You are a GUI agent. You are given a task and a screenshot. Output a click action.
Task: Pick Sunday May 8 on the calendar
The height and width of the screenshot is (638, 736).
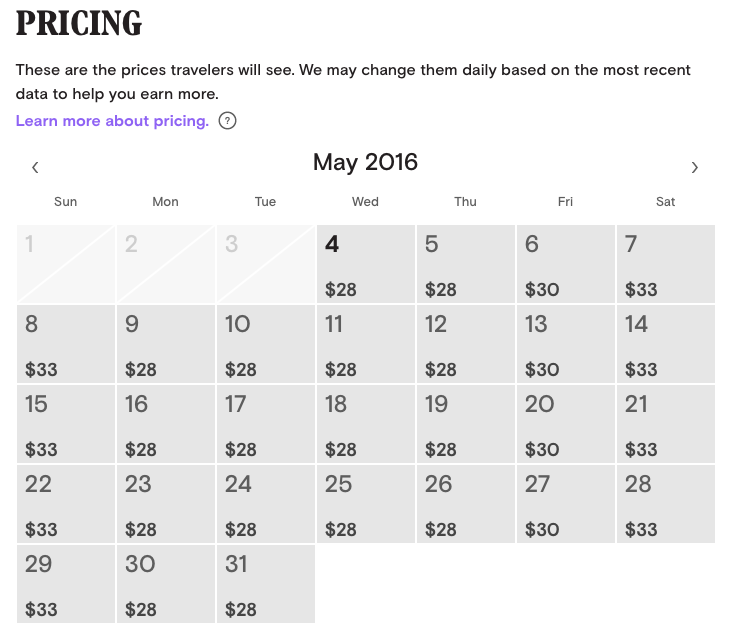click(65, 344)
